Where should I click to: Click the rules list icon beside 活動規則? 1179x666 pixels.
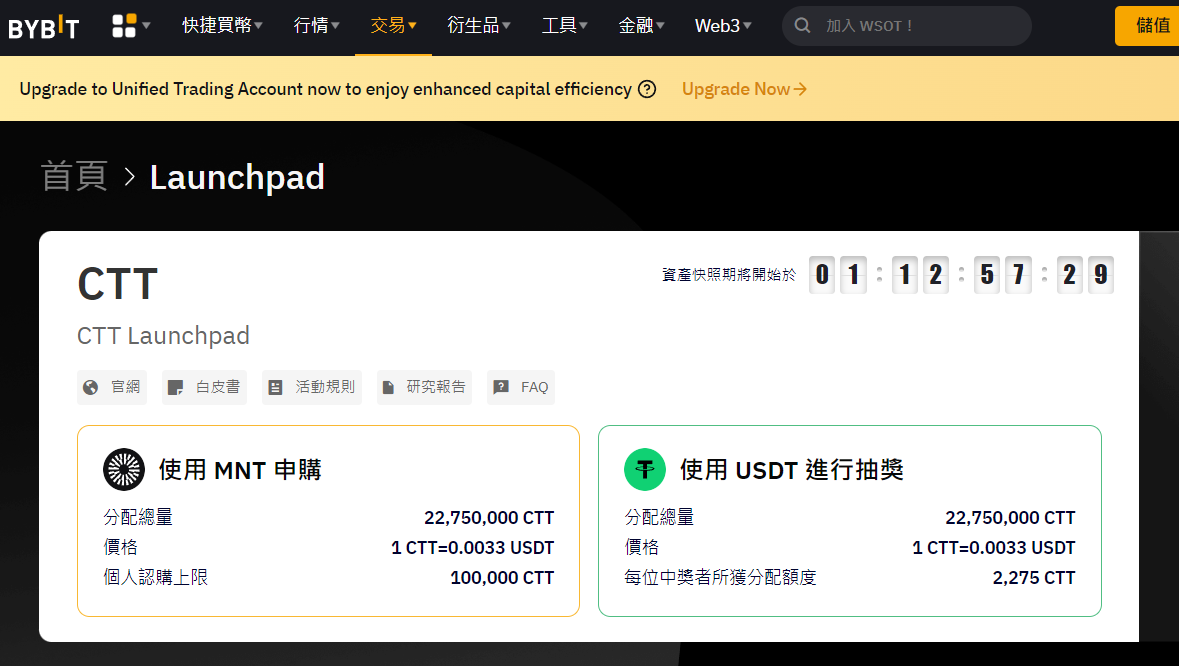point(275,387)
